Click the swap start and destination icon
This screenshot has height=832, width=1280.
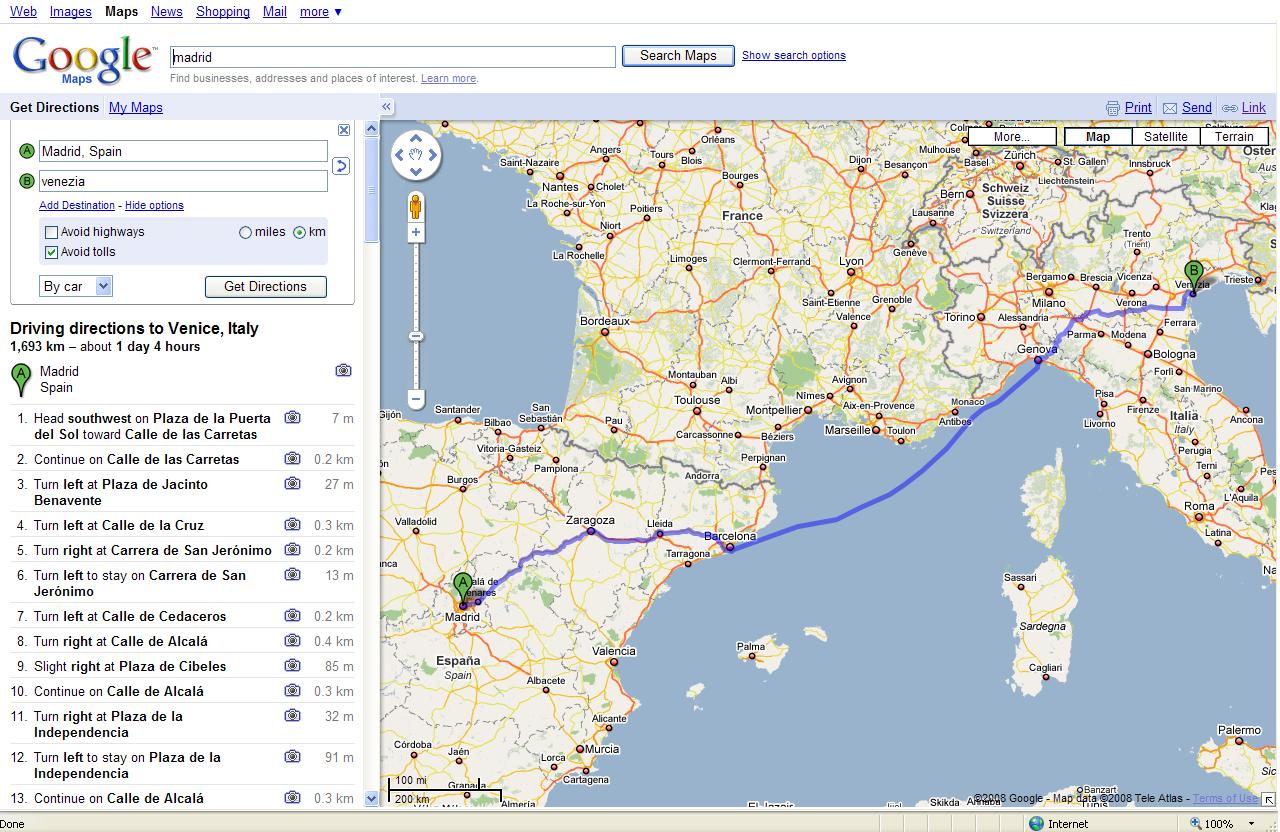click(x=341, y=166)
